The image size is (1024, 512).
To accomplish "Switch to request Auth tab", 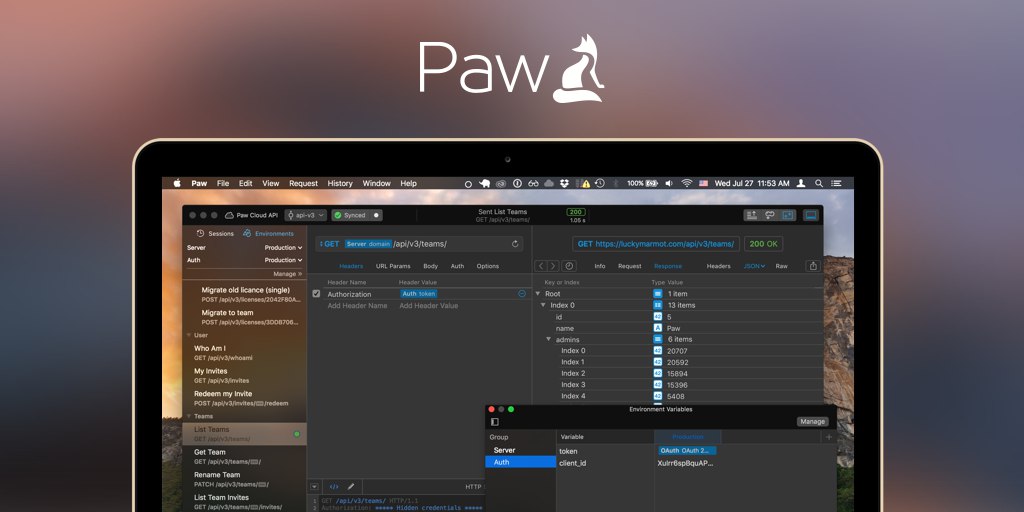I will 457,266.
